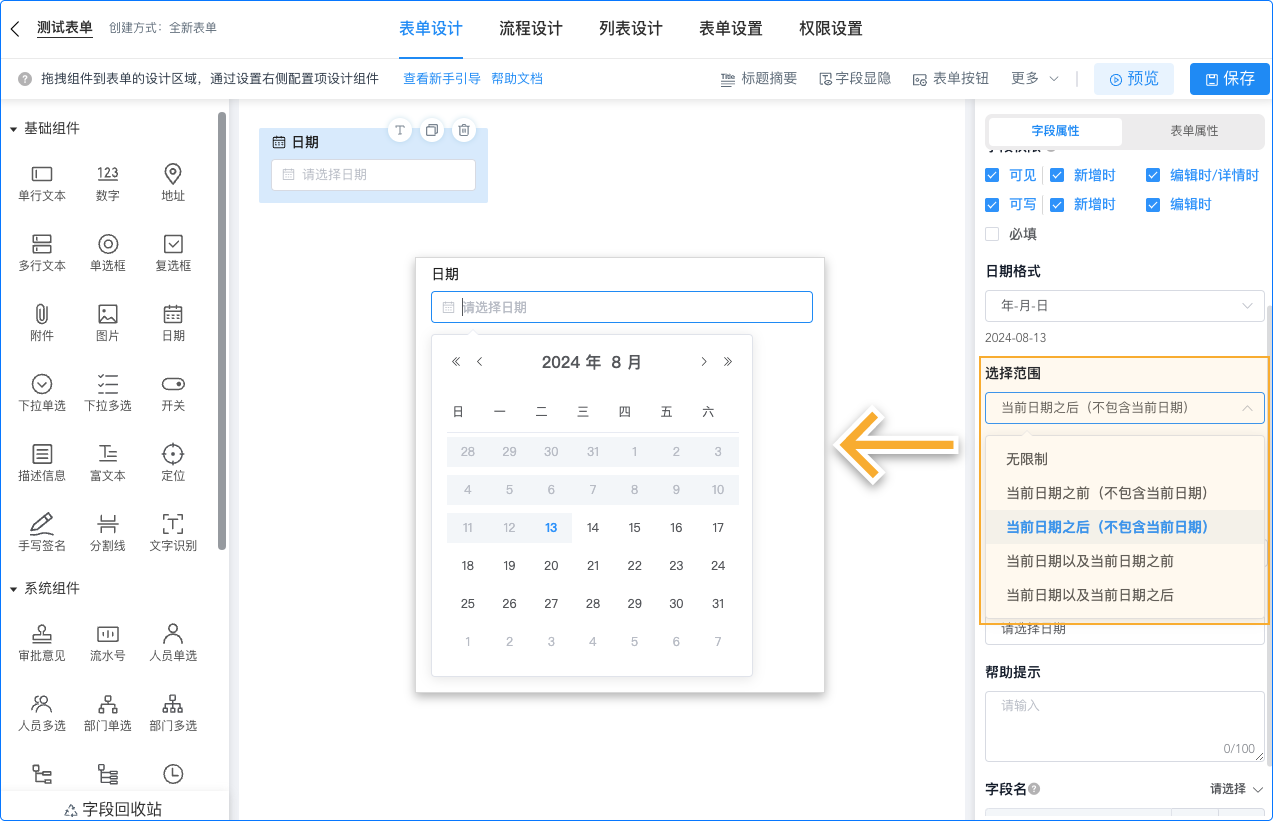1273x821 pixels.
Task: Select the 审批意见 system component
Action: pos(41,640)
